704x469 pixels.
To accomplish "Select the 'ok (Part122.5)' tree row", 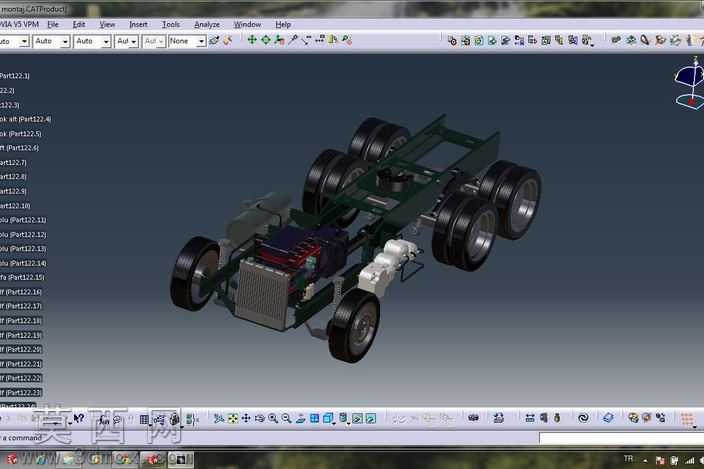I will click(21, 133).
